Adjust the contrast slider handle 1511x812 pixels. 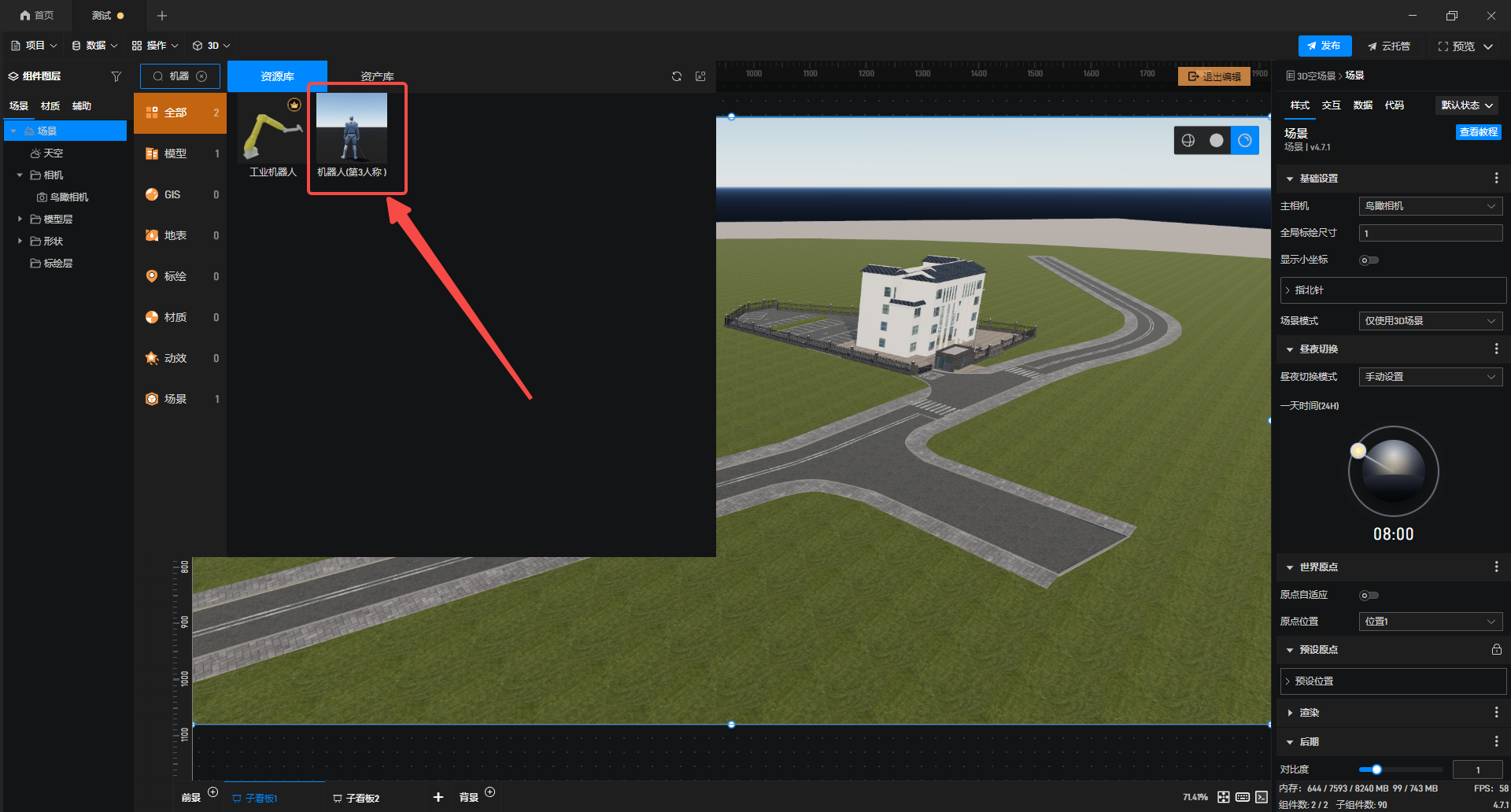click(1376, 770)
